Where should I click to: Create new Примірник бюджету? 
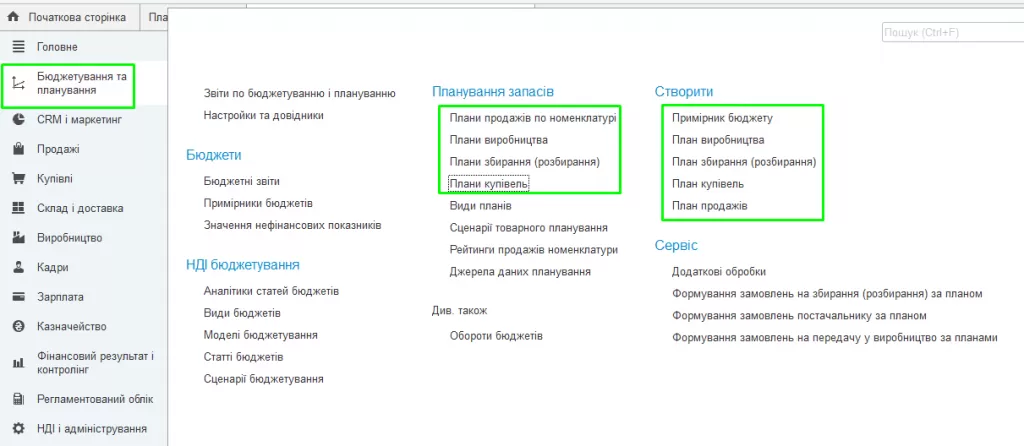coord(722,118)
